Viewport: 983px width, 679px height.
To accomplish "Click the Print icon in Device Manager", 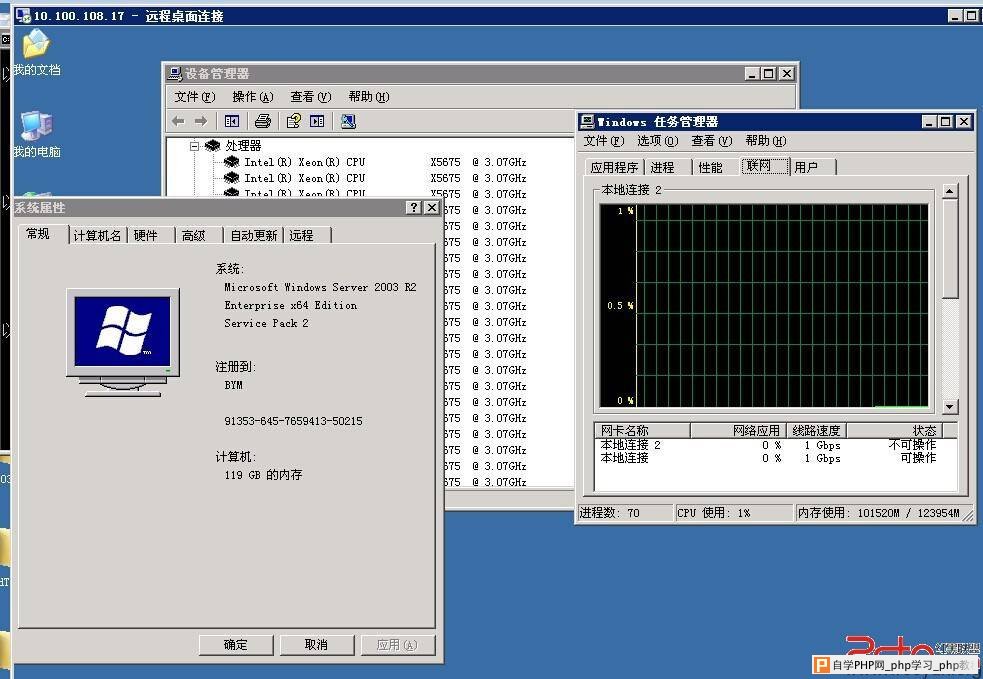I will click(x=263, y=121).
